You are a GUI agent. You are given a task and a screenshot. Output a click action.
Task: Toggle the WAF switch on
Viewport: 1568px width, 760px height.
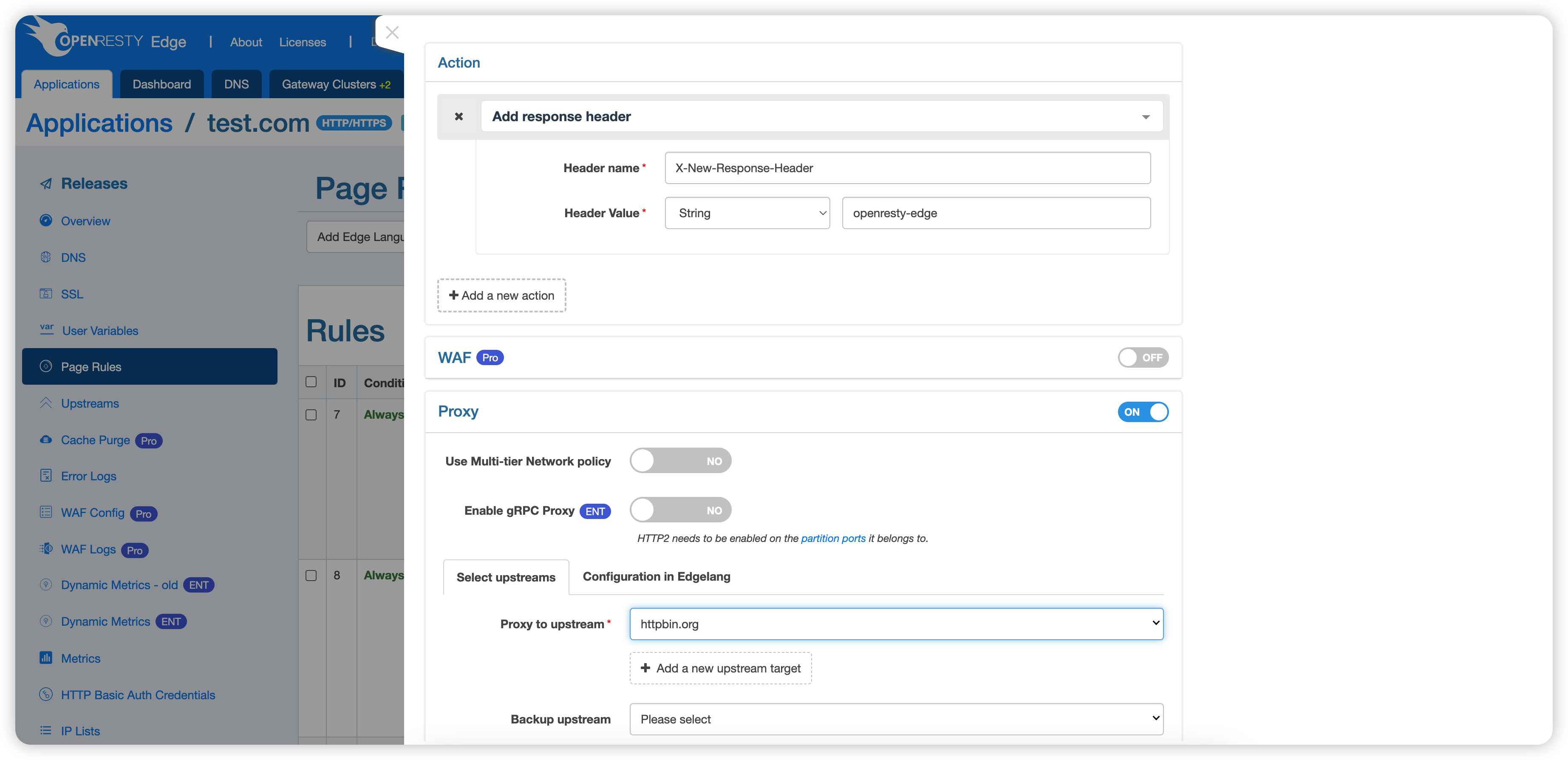pyautogui.click(x=1143, y=357)
